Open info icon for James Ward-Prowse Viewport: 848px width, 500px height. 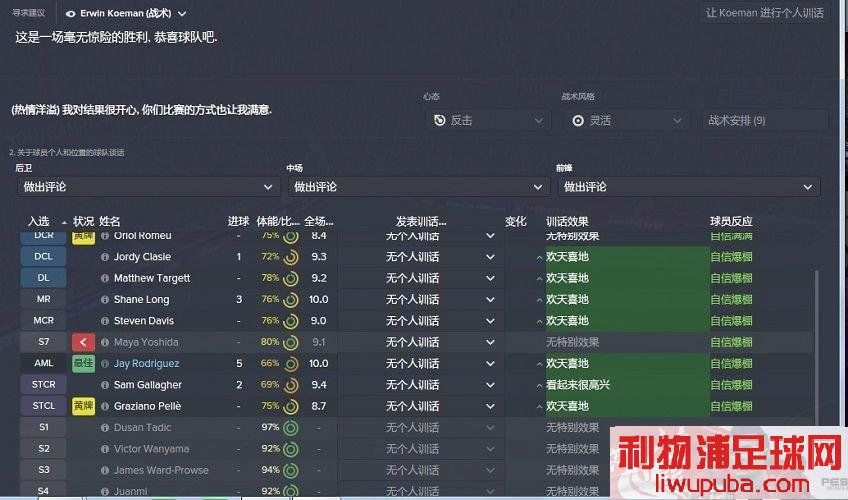[x=105, y=470]
